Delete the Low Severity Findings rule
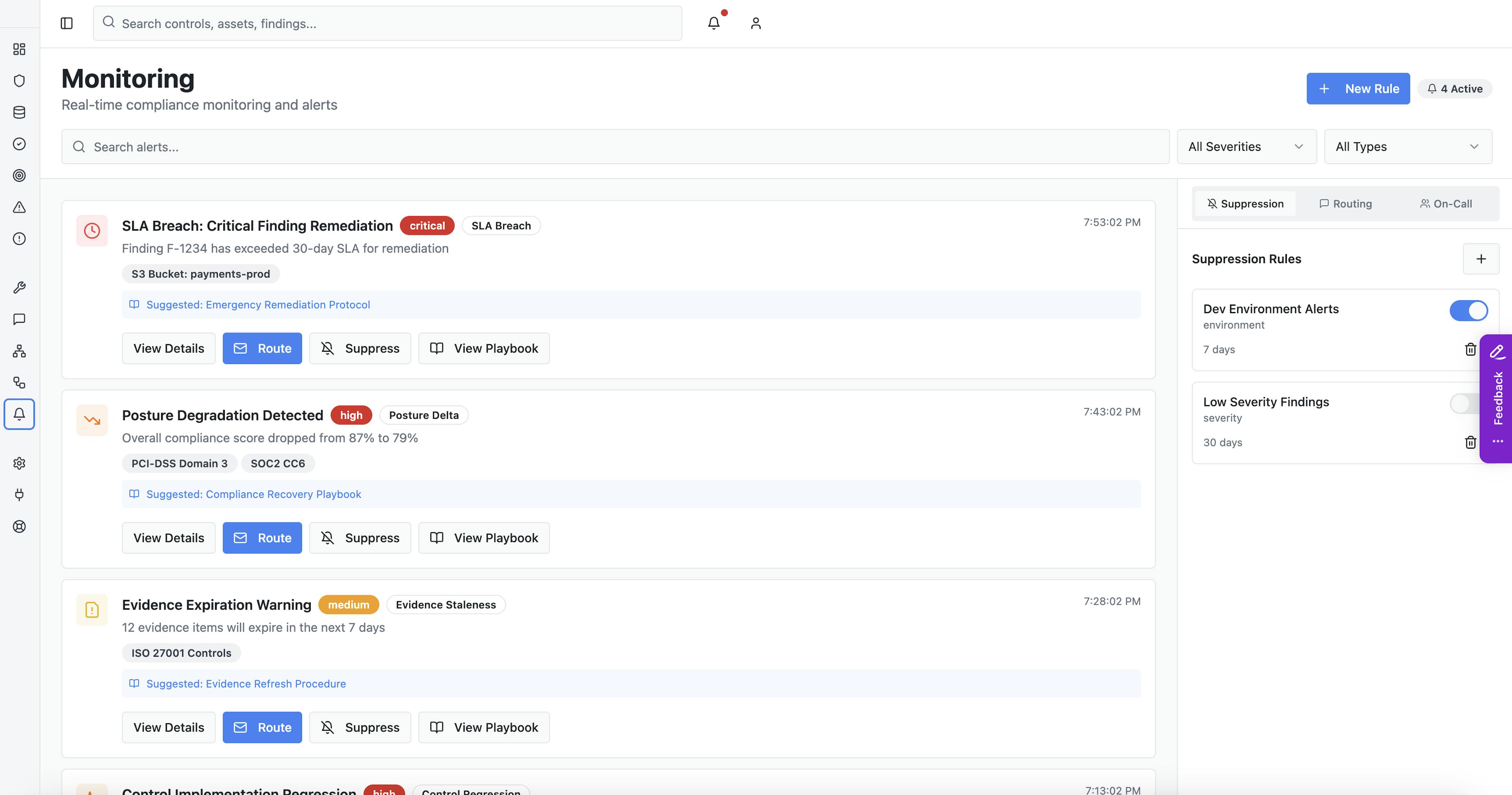 coord(1470,442)
